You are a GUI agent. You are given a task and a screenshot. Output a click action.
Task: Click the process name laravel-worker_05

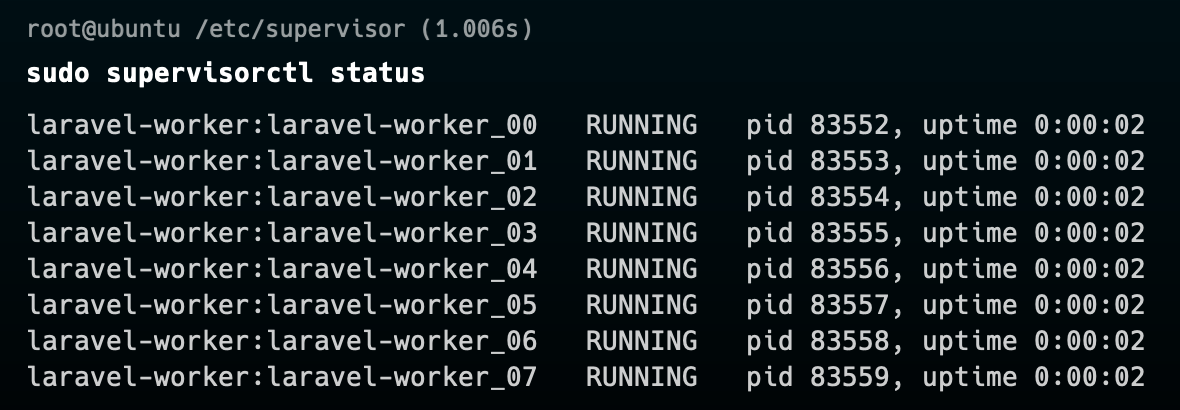coord(403,305)
